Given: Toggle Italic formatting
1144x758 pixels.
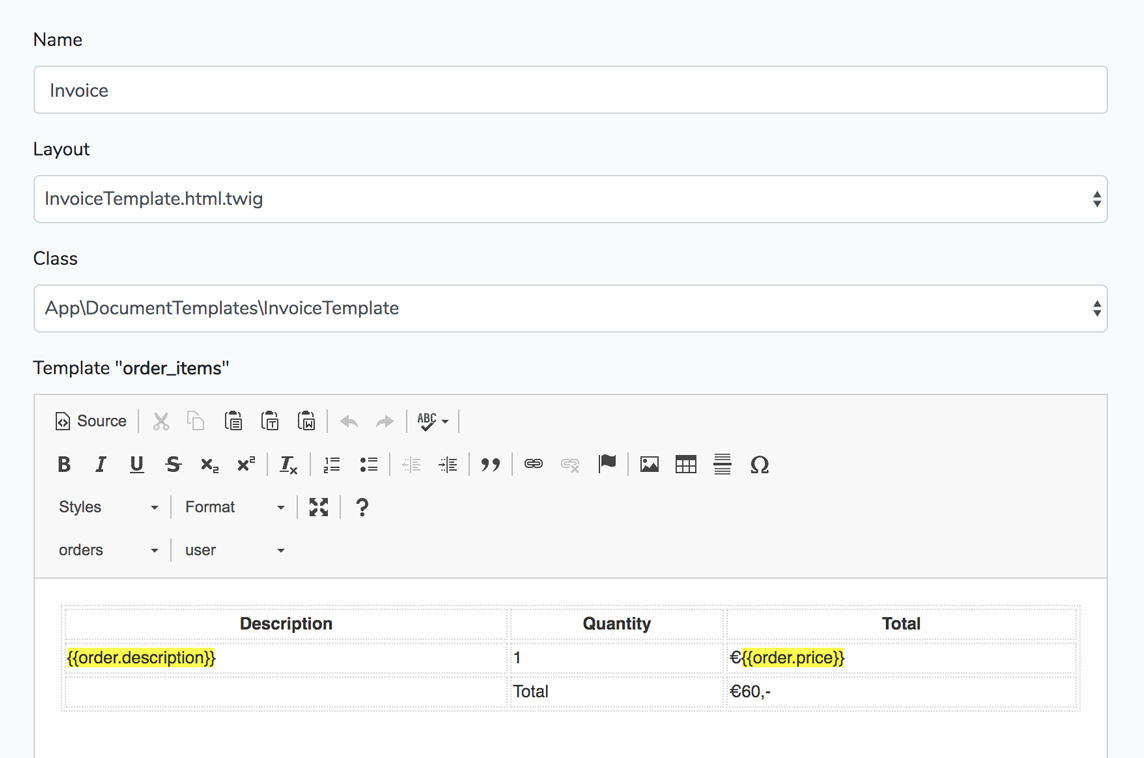Looking at the screenshot, I should (x=100, y=464).
